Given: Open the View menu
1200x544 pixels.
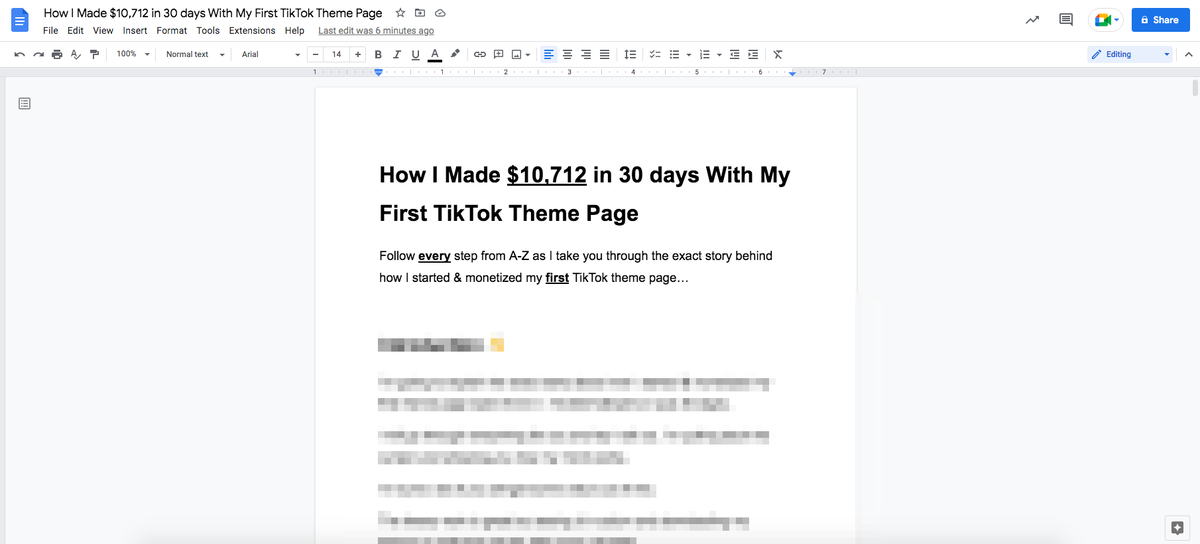Looking at the screenshot, I should (x=103, y=31).
